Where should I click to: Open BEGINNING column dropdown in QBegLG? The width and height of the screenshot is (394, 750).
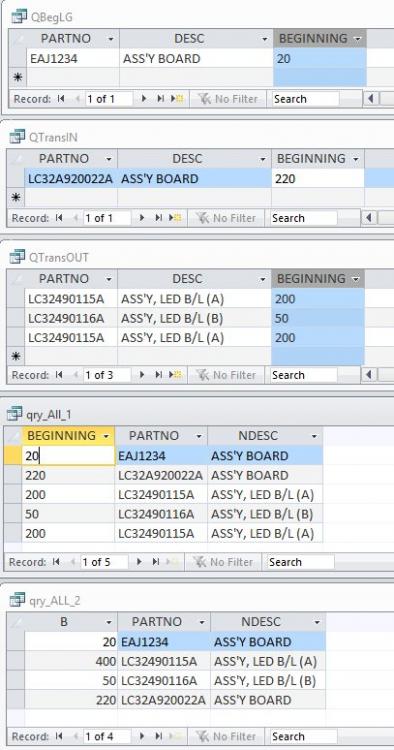click(x=358, y=39)
